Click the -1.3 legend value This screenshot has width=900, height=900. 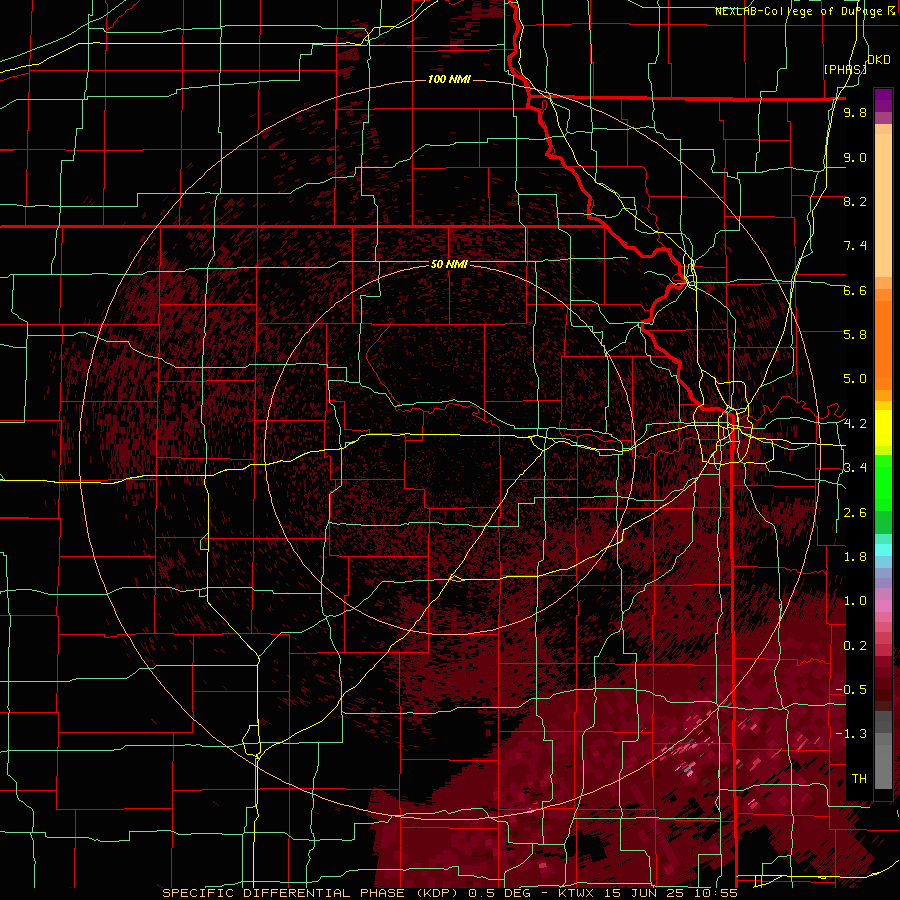[x=851, y=734]
